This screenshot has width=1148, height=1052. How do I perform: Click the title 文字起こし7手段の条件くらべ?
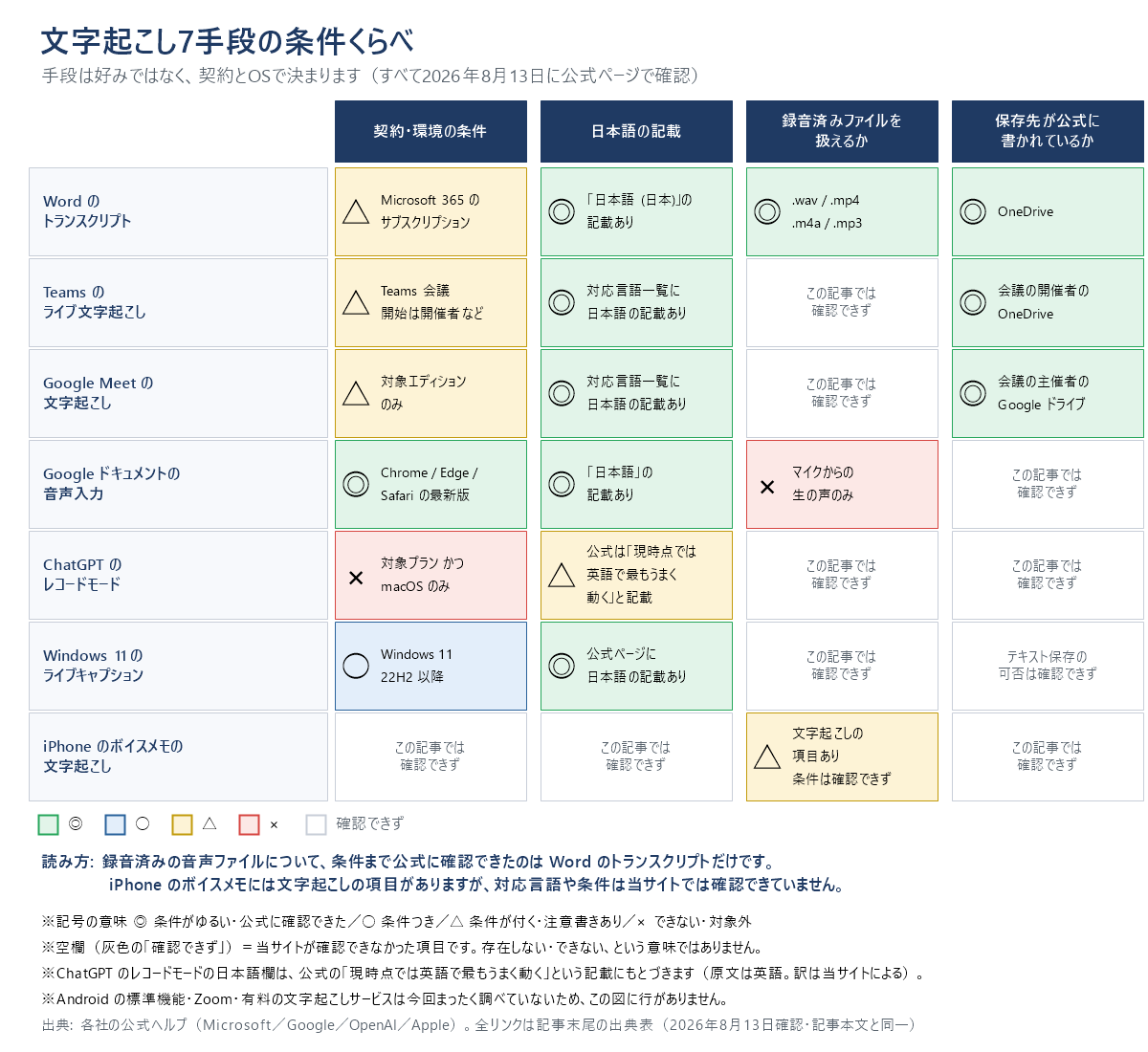[x=227, y=41]
